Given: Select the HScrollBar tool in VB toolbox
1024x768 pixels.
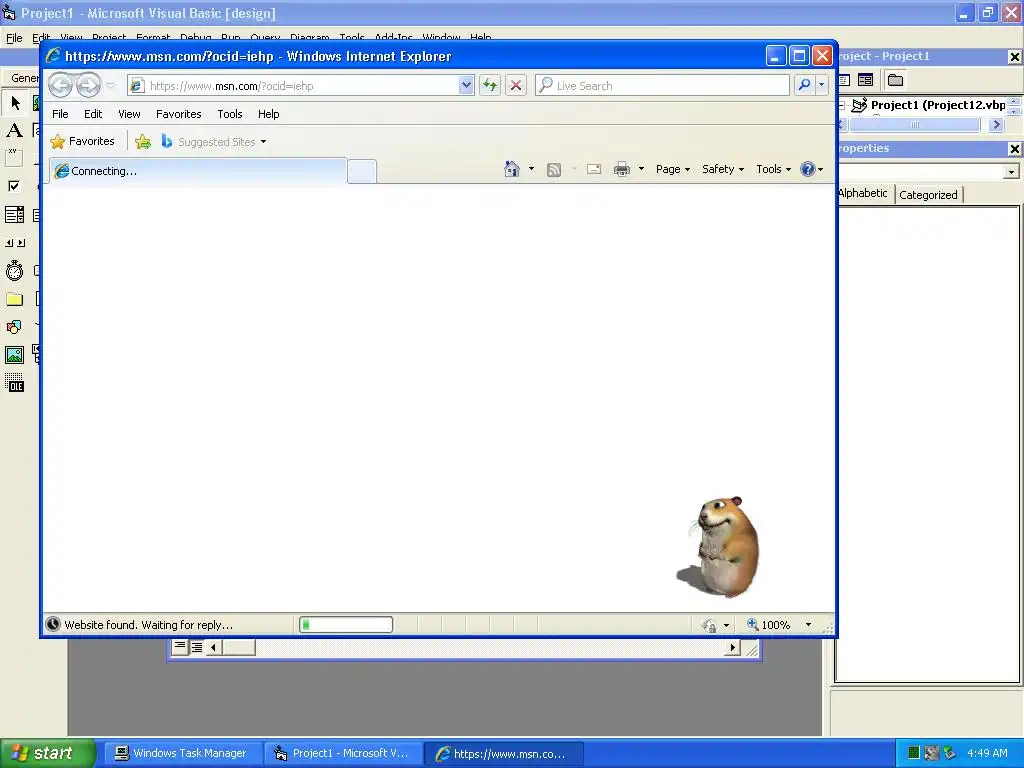Looking at the screenshot, I should pyautogui.click(x=14, y=243).
